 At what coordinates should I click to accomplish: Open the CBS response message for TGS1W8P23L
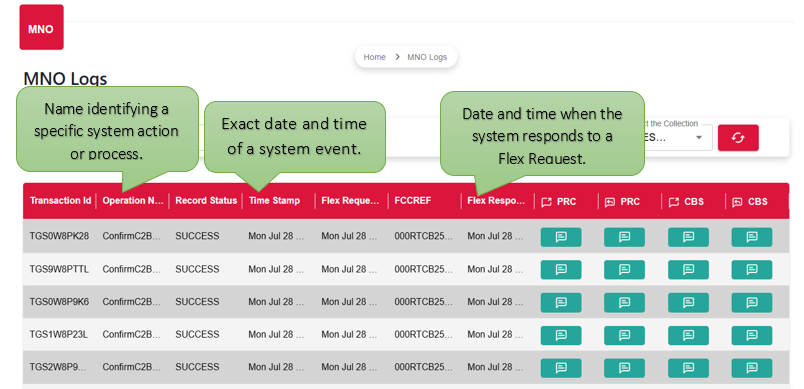click(x=752, y=335)
